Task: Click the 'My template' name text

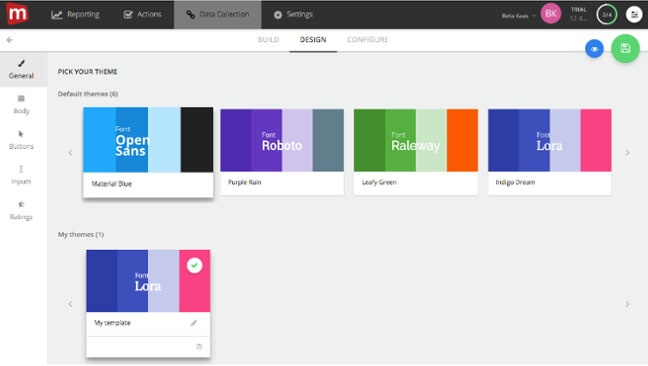Action: pos(112,323)
